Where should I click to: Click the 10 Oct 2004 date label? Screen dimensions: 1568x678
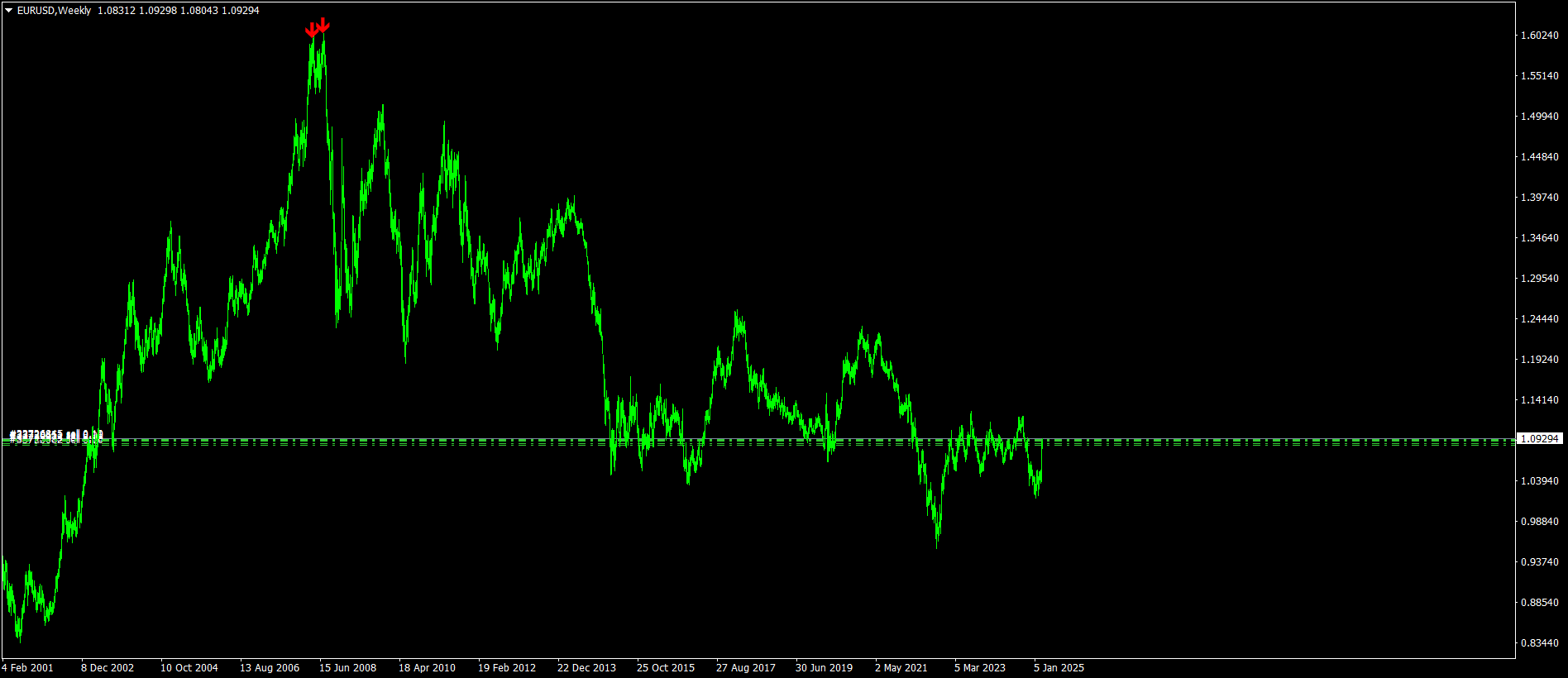point(189,668)
